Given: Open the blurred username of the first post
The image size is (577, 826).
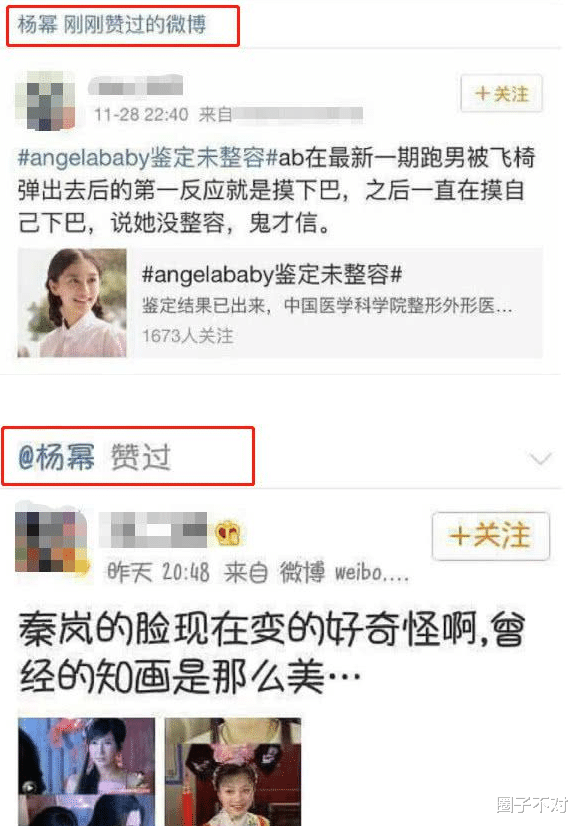Looking at the screenshot, I should 135,85.
